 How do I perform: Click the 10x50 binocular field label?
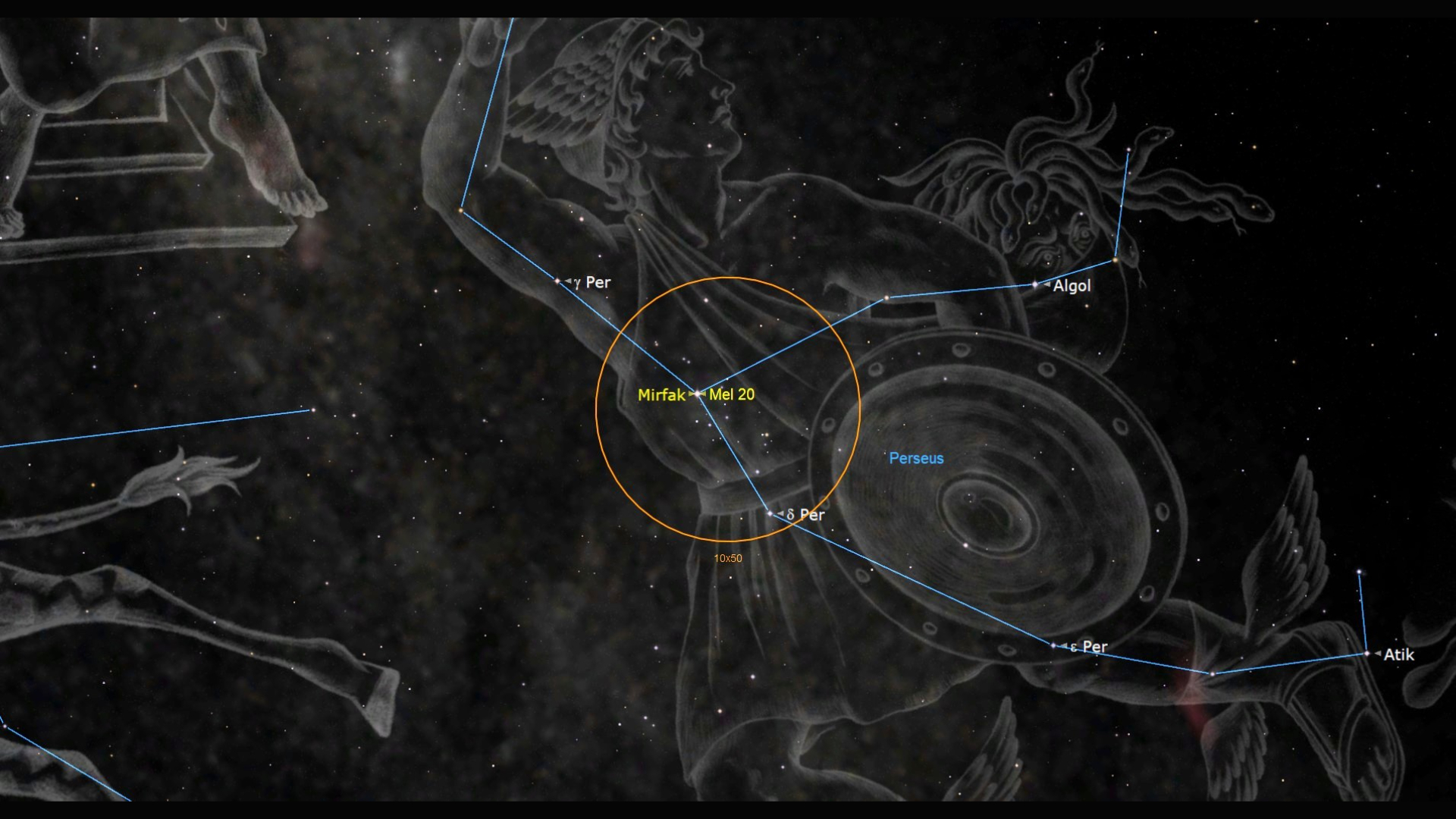point(727,558)
